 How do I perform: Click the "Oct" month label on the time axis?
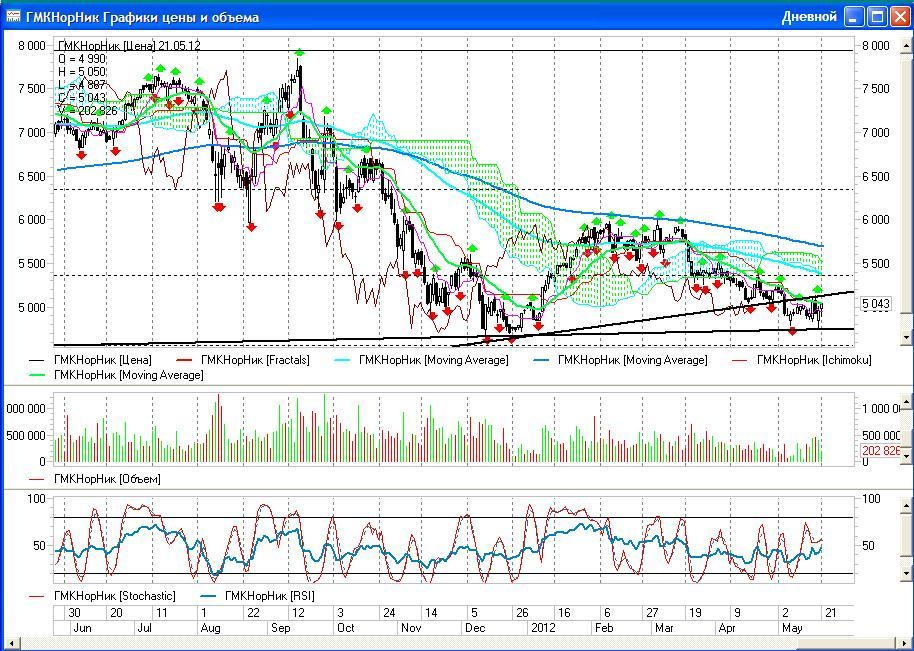pos(346,628)
